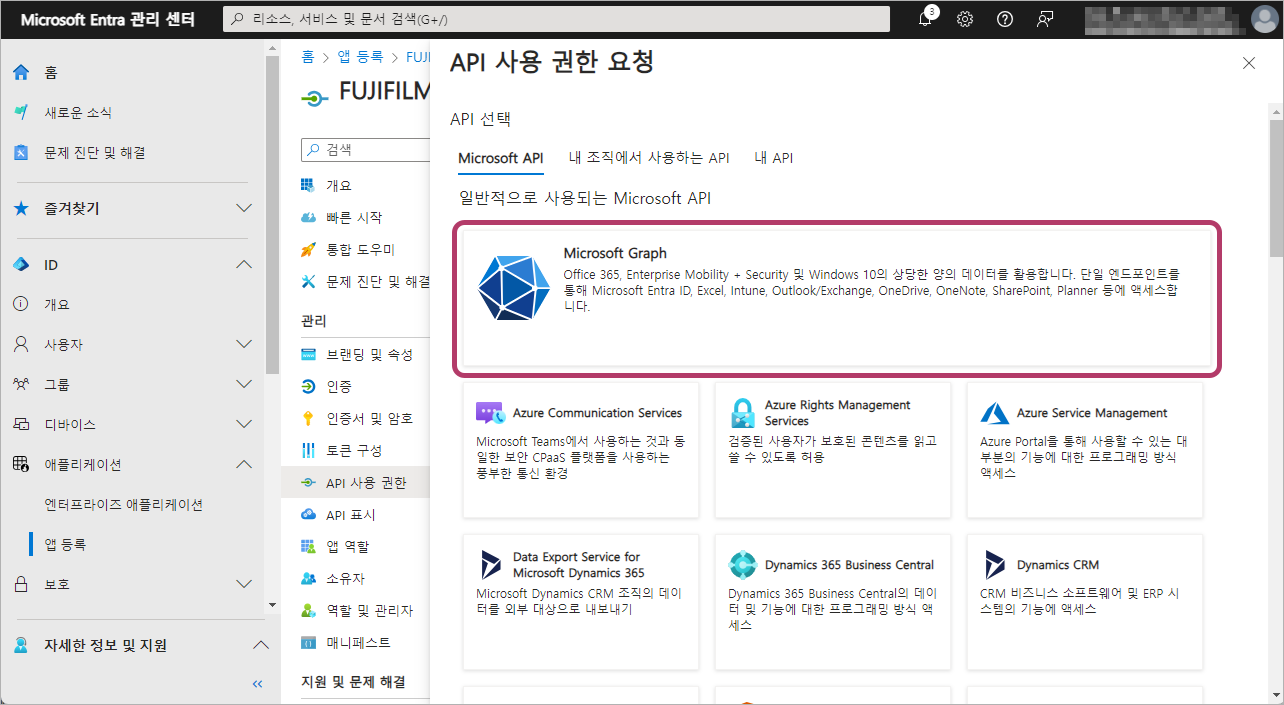Click the app menu 검색 field
The width and height of the screenshot is (1284, 705).
[366, 149]
